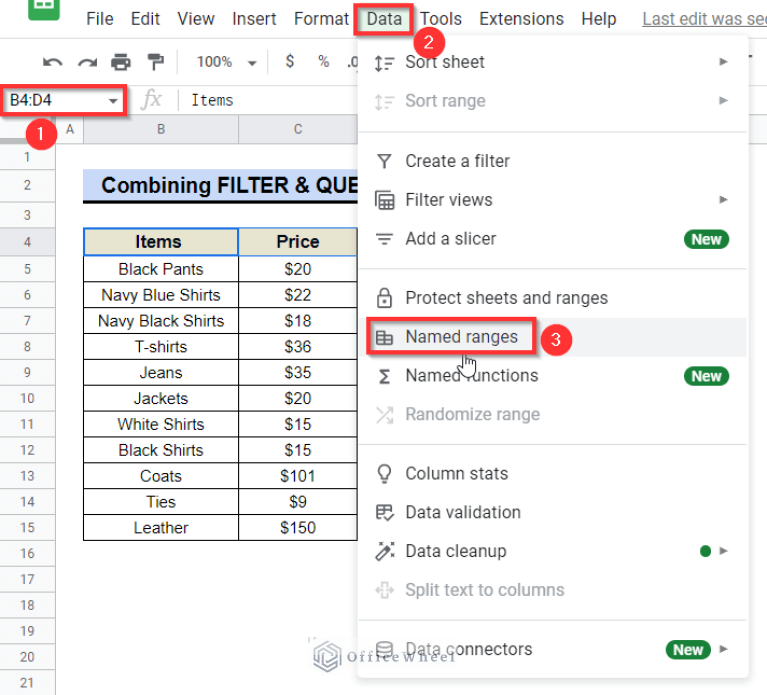Click the Print icon
The image size is (767, 695).
[x=121, y=62]
